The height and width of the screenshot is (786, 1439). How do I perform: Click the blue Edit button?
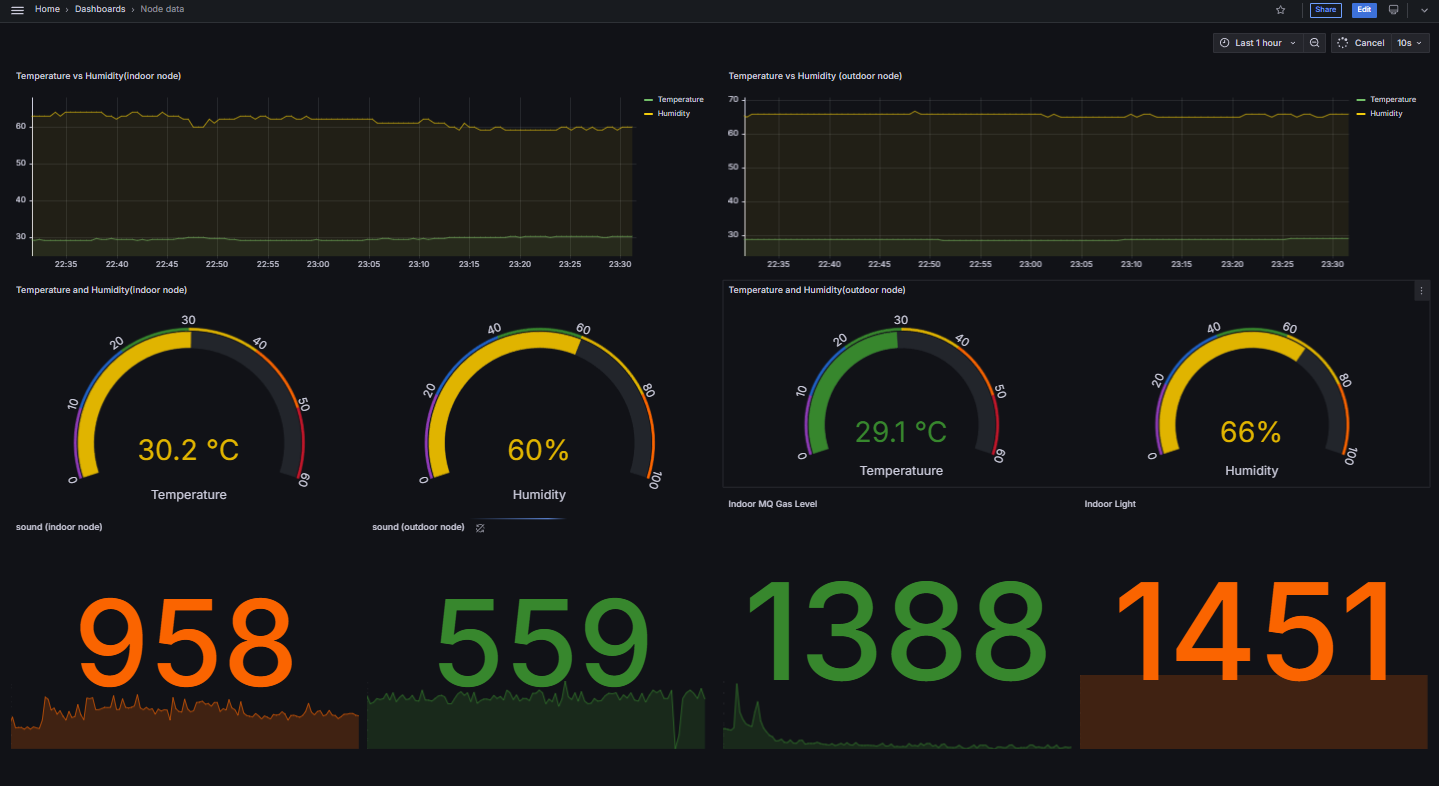click(1364, 10)
